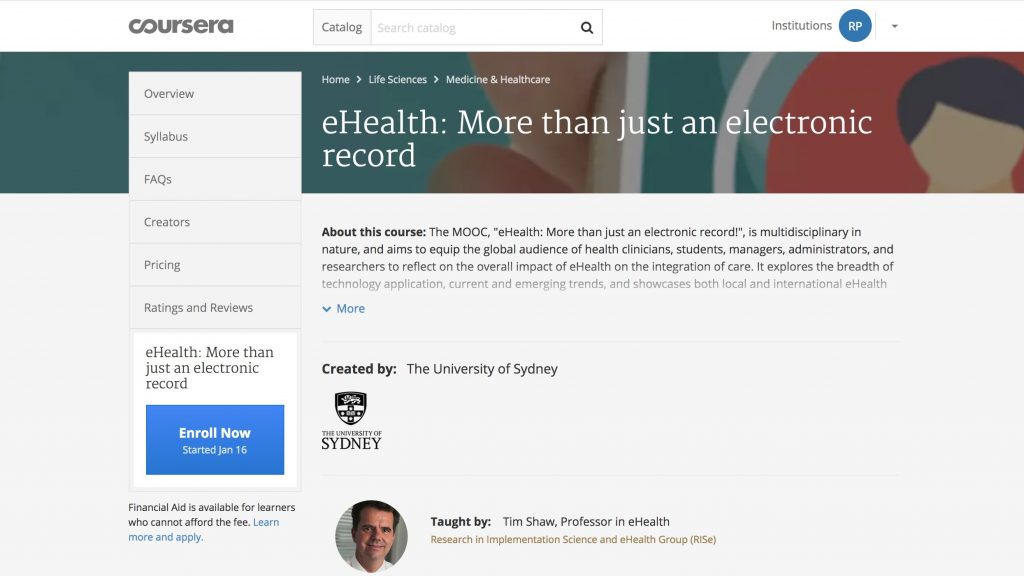Click the search magnifier icon
Viewport: 1024px width, 576px height.
[x=586, y=27]
